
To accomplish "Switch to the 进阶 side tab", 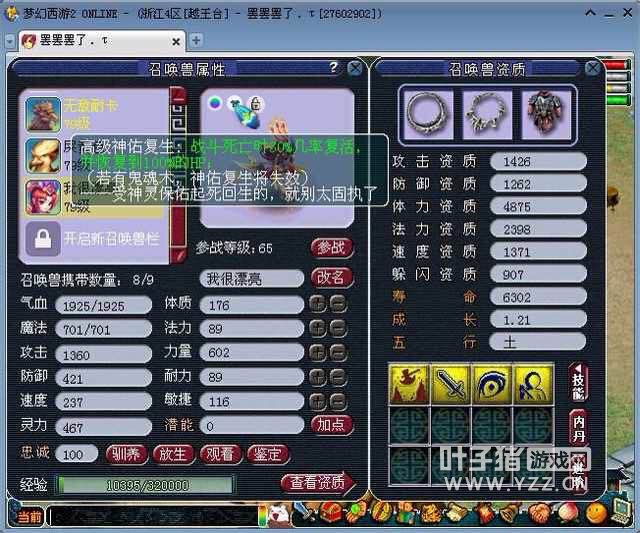I will point(578,475).
